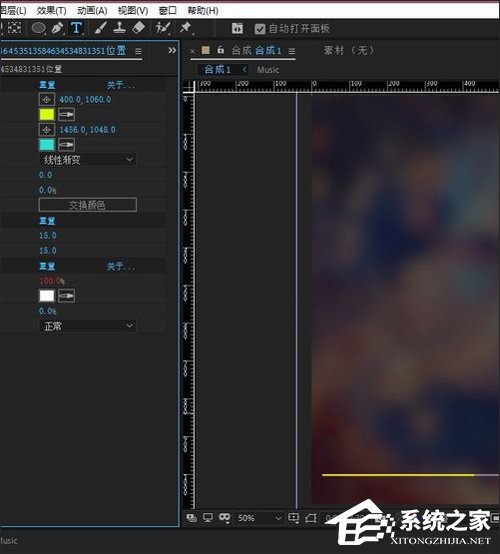Select the Puppet Pin tool

[186, 28]
